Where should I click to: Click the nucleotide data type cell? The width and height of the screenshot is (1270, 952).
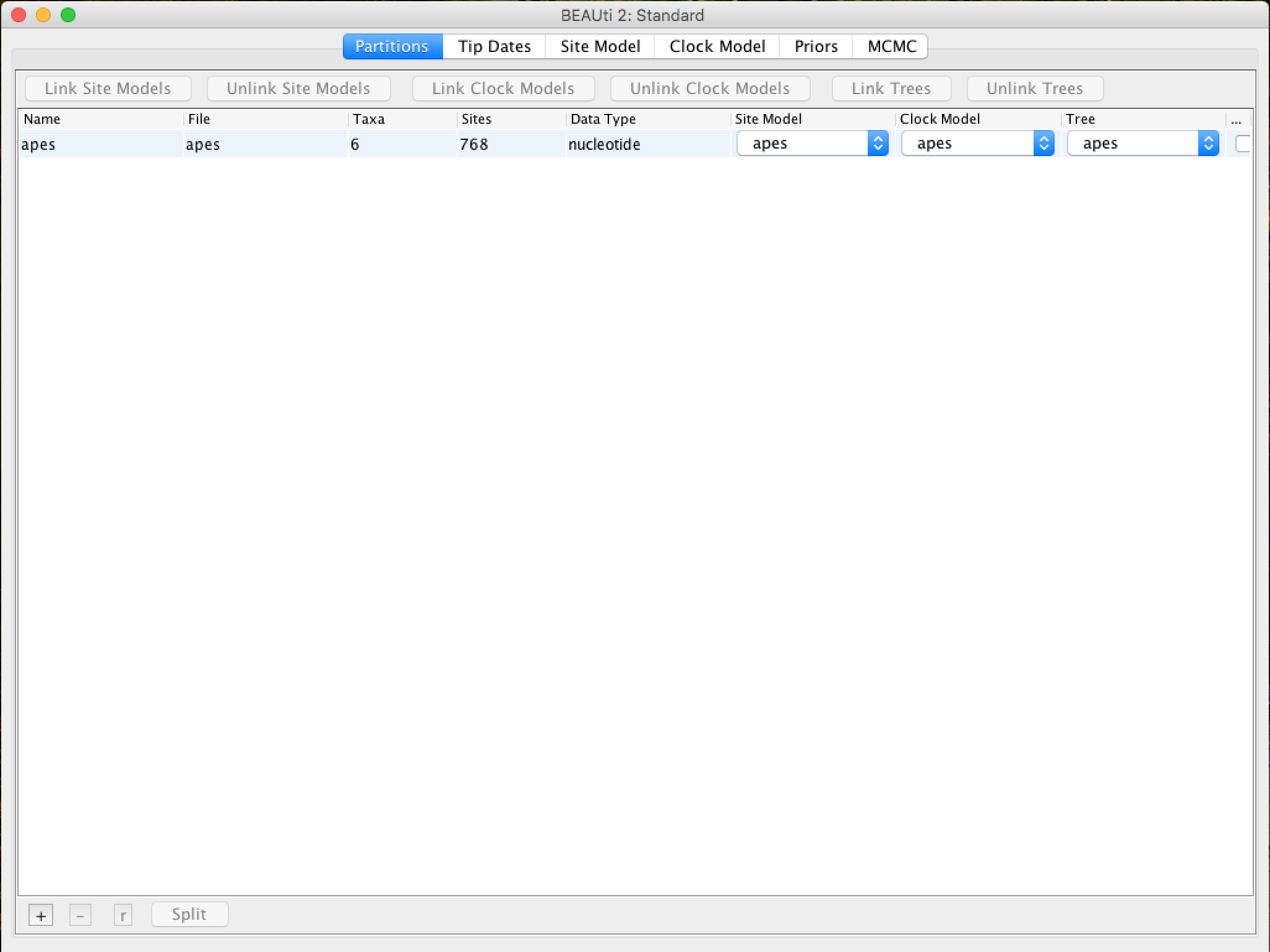[648, 144]
